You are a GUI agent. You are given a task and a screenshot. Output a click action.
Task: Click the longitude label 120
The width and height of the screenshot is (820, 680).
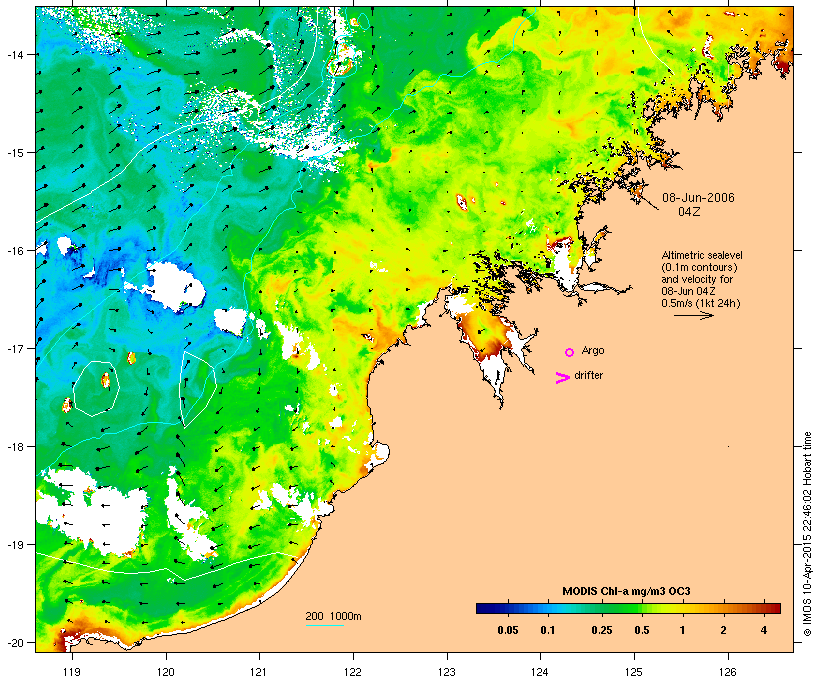click(166, 672)
